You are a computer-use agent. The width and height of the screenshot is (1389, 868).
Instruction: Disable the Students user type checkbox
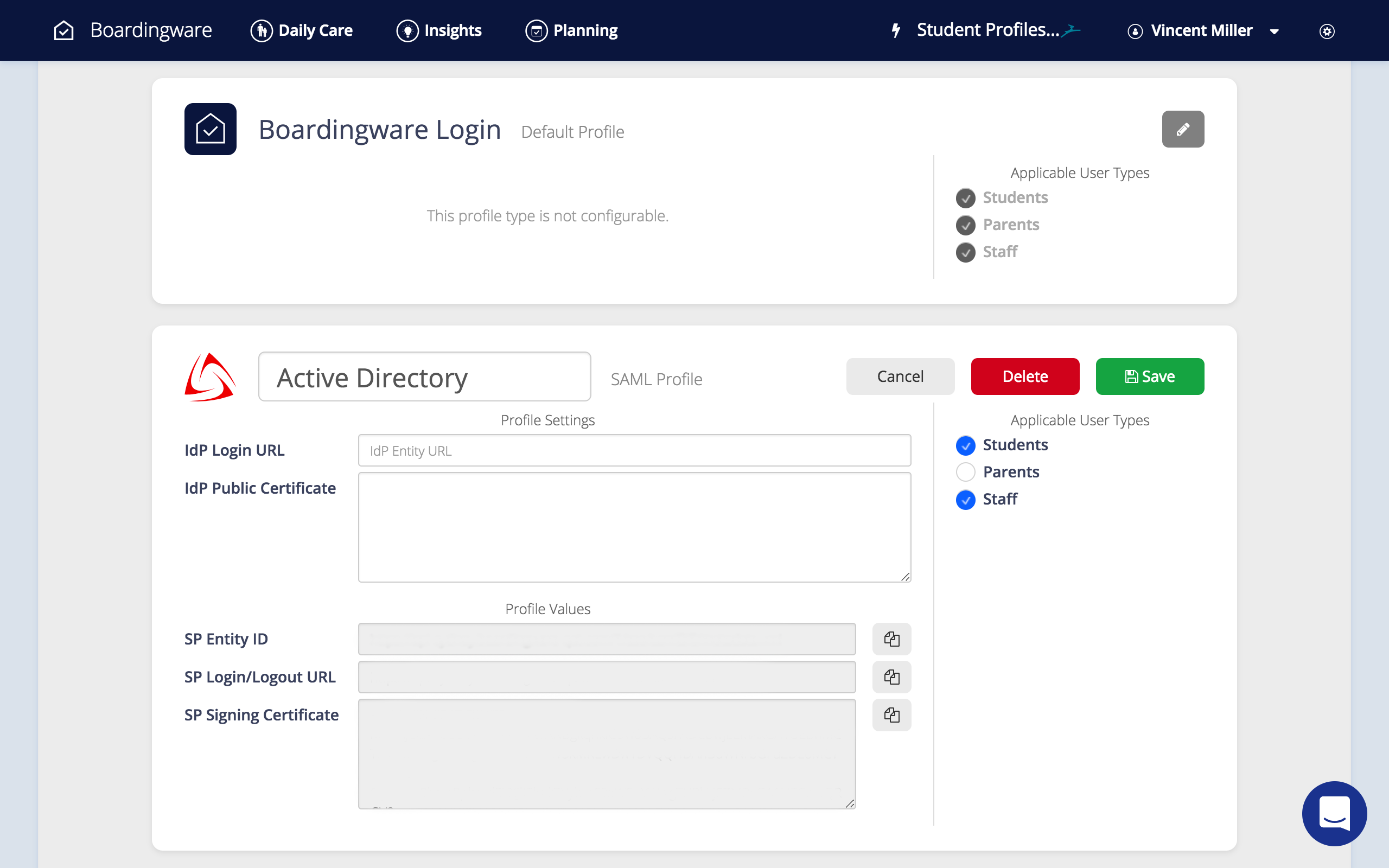[965, 445]
